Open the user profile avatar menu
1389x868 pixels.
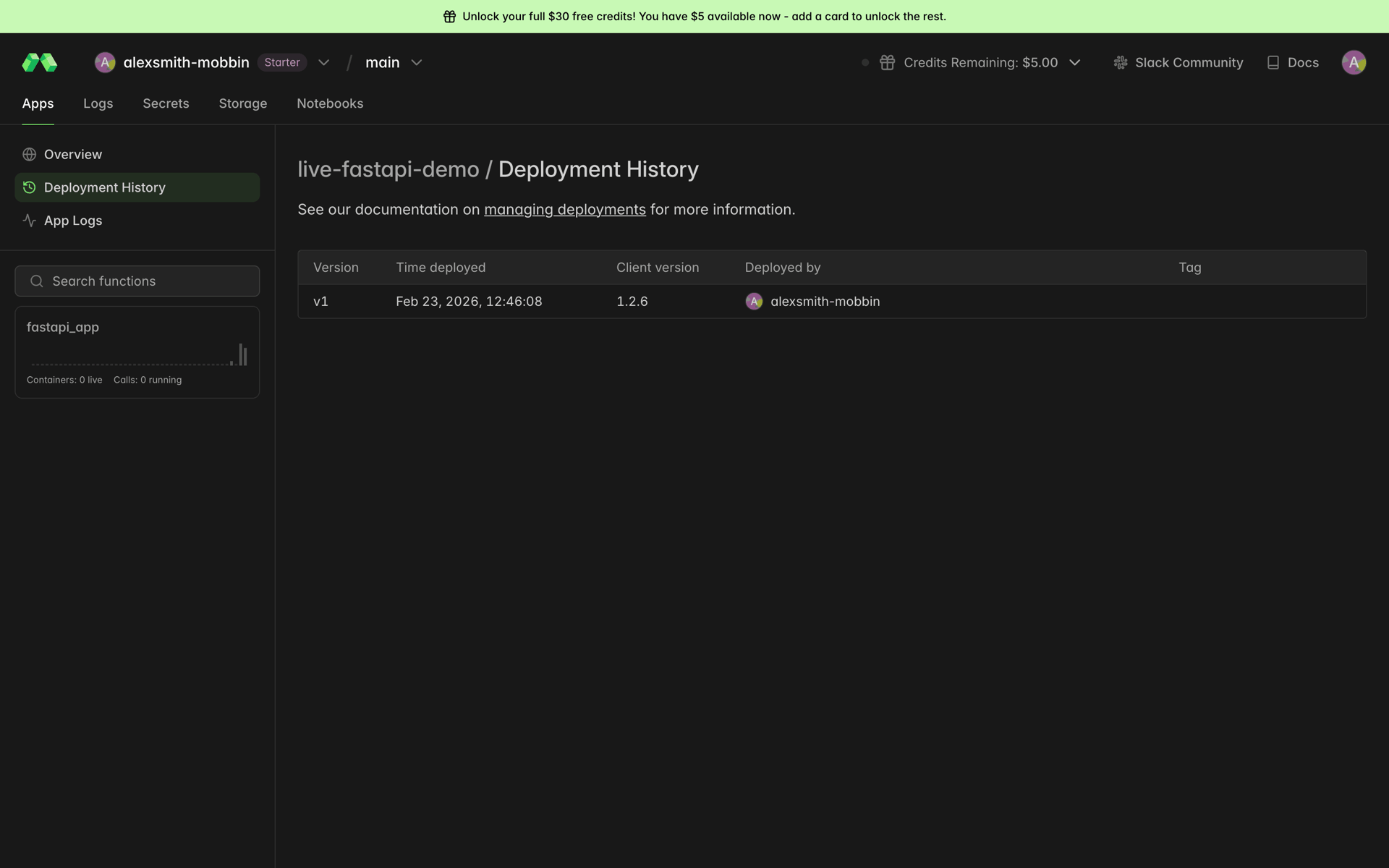coord(1354,63)
